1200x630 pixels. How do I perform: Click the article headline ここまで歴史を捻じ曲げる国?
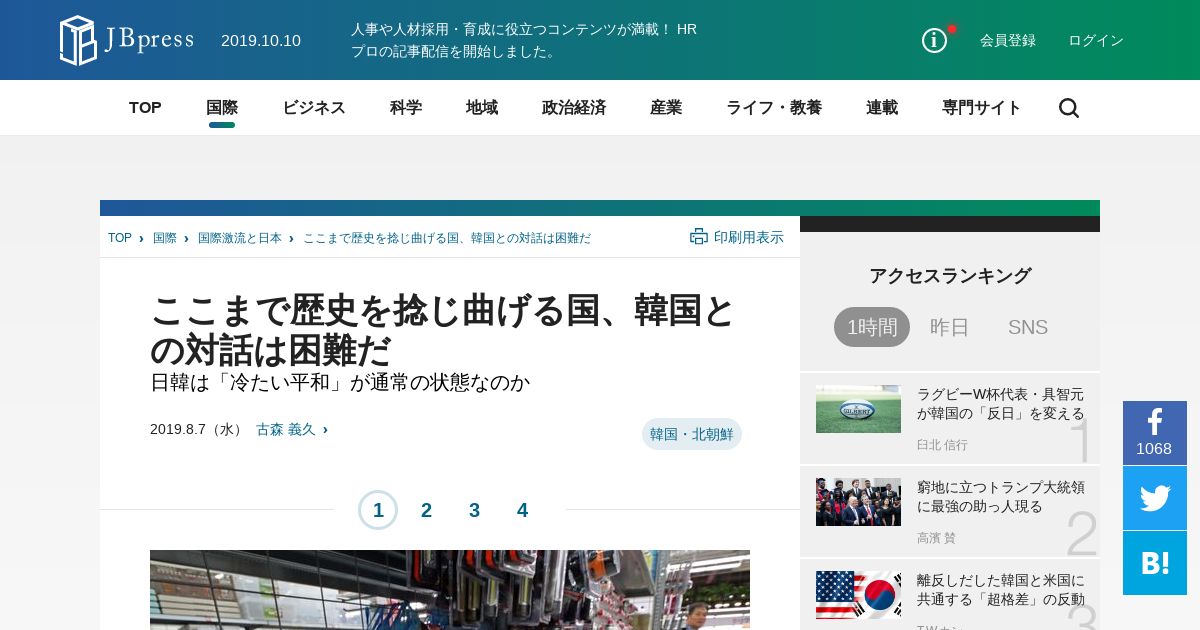point(442,331)
